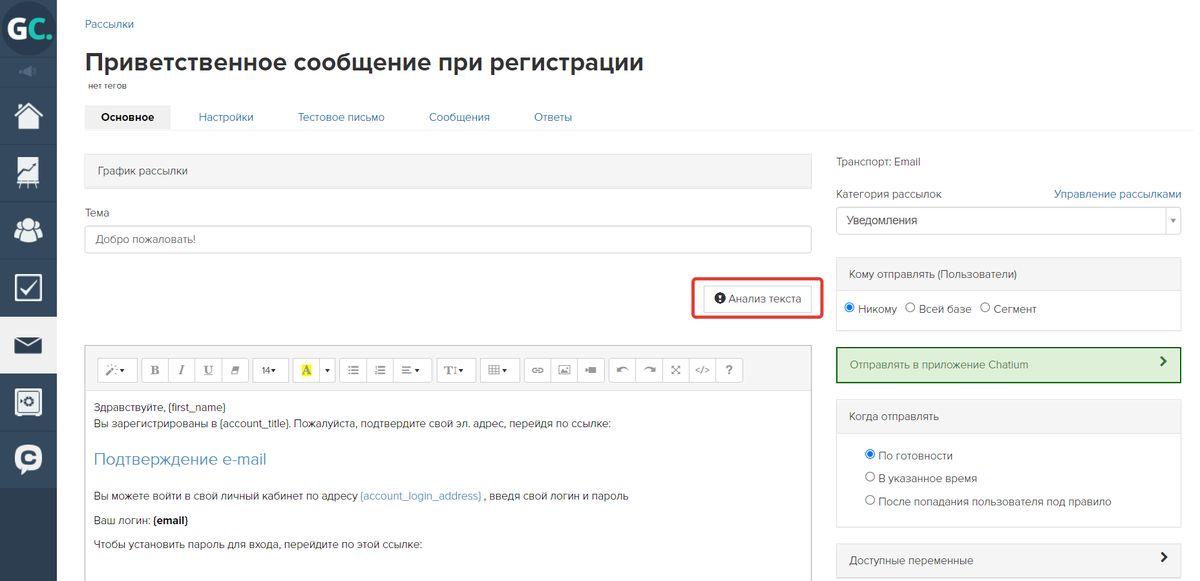The image size is (1200, 581).
Task: Open the Уведомления category dropdown
Action: [x=1008, y=220]
